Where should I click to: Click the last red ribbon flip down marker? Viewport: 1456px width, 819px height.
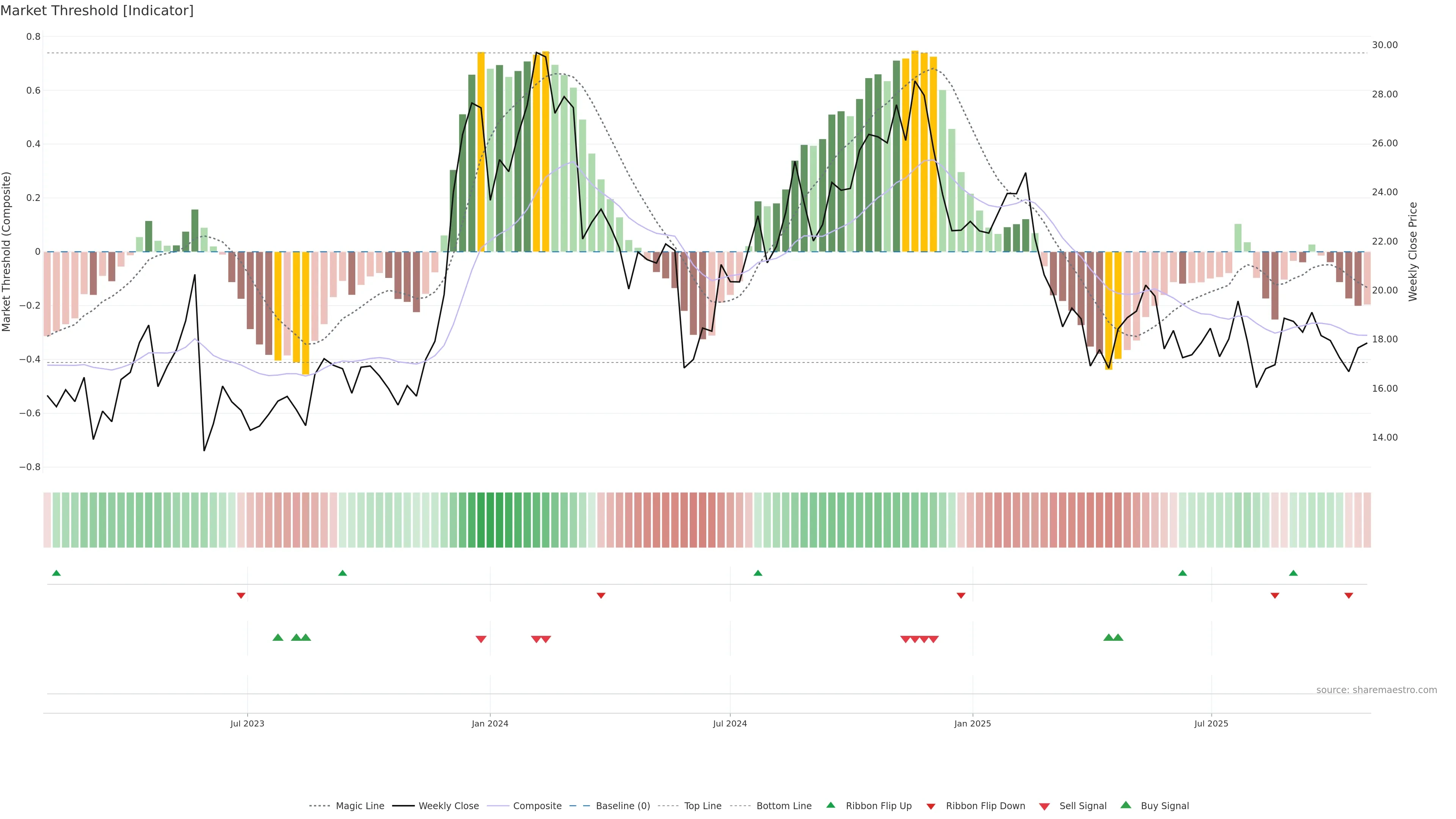click(1349, 596)
